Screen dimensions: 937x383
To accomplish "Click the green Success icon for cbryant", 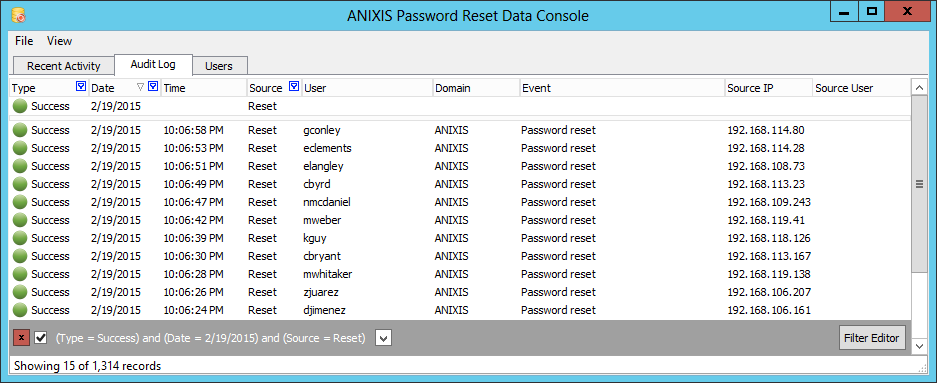I will 20,256.
